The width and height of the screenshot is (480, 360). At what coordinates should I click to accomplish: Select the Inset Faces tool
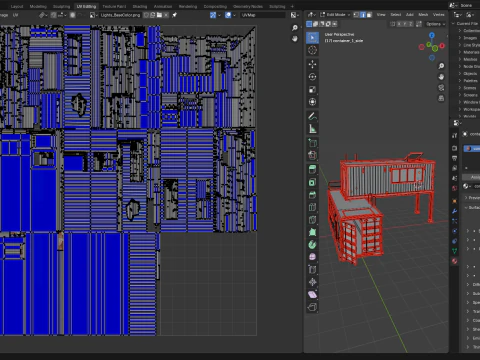tap(312, 182)
